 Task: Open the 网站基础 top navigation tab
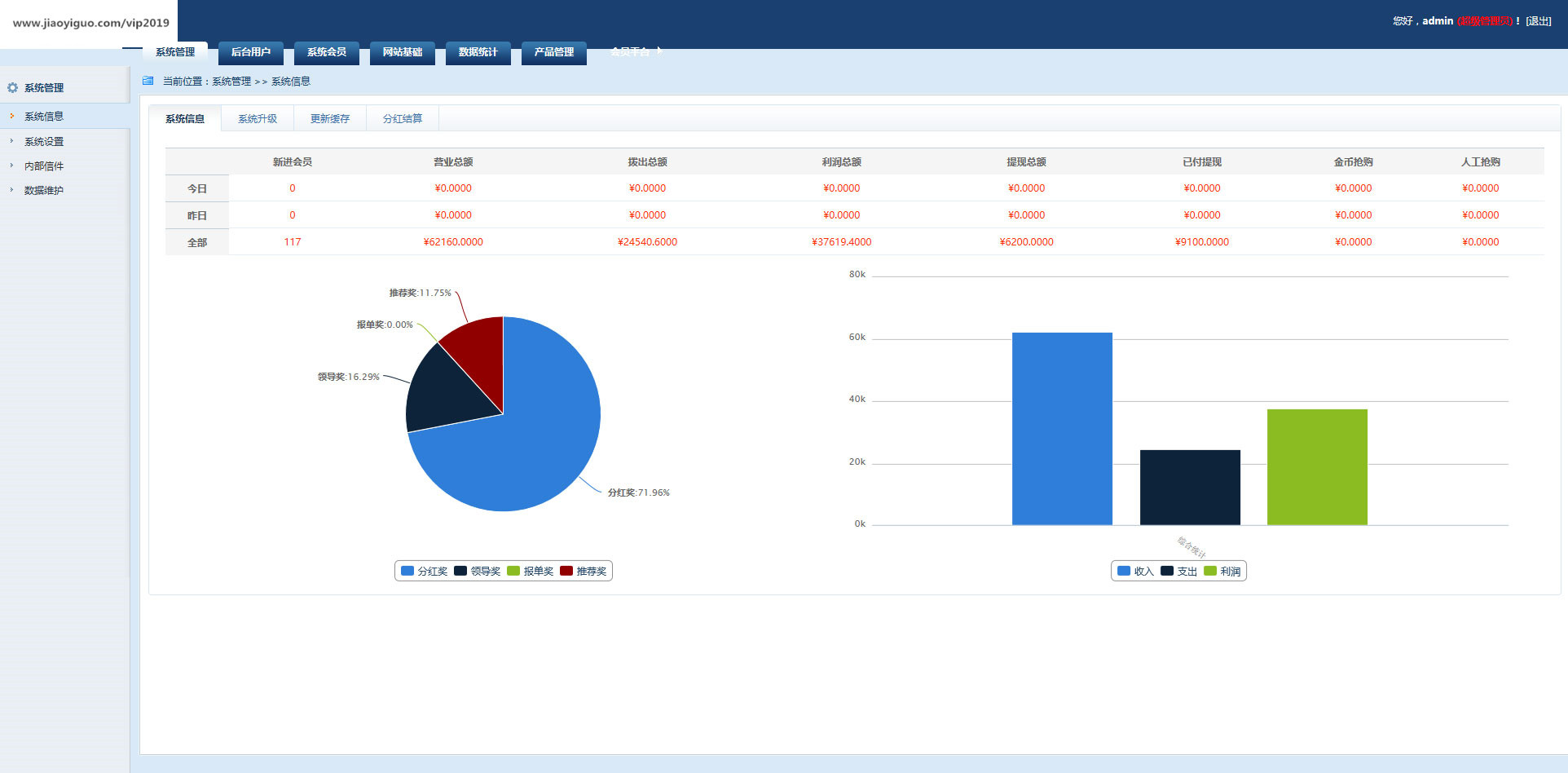pos(403,52)
